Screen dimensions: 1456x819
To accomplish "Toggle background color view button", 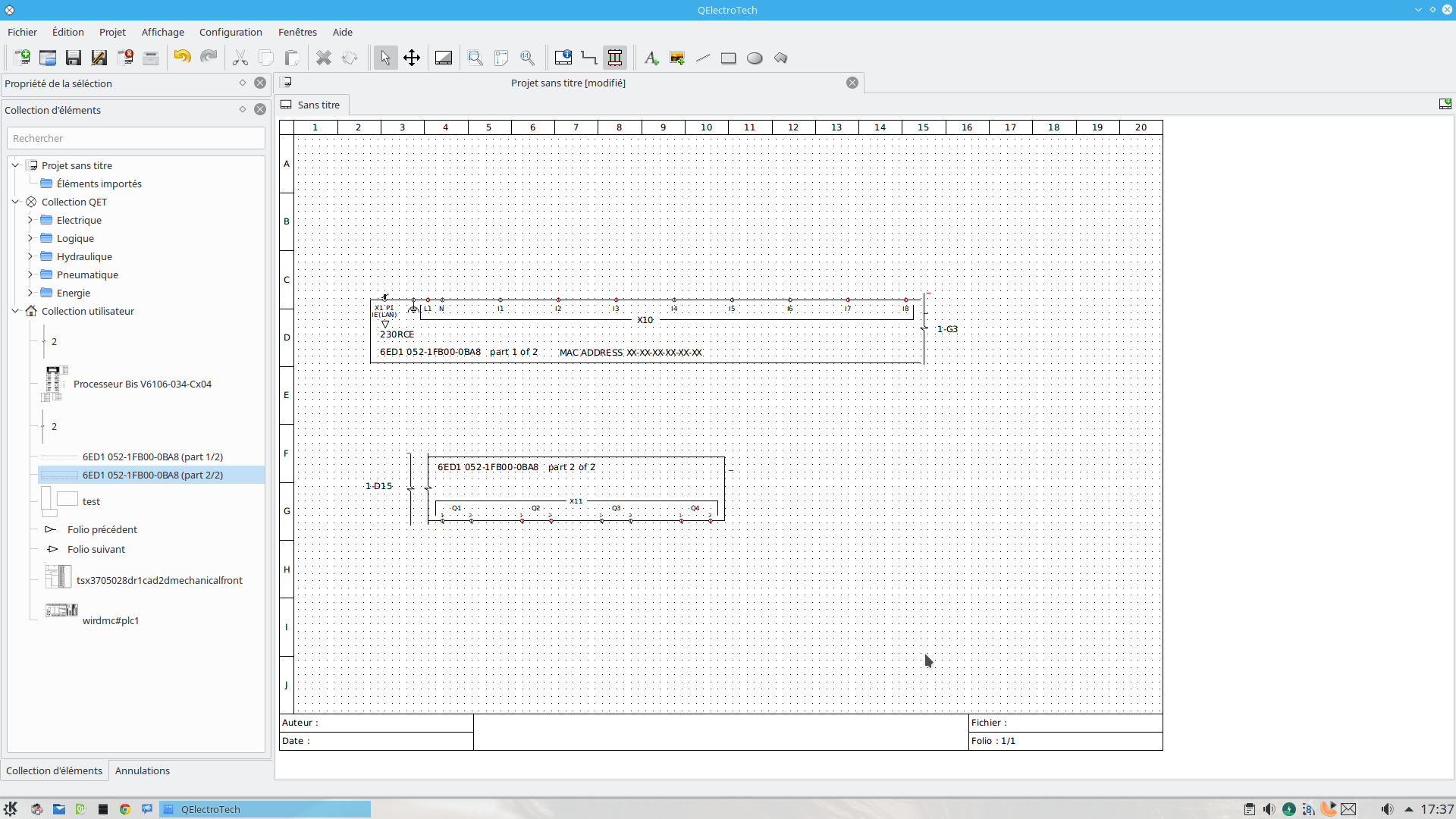I will click(x=444, y=58).
